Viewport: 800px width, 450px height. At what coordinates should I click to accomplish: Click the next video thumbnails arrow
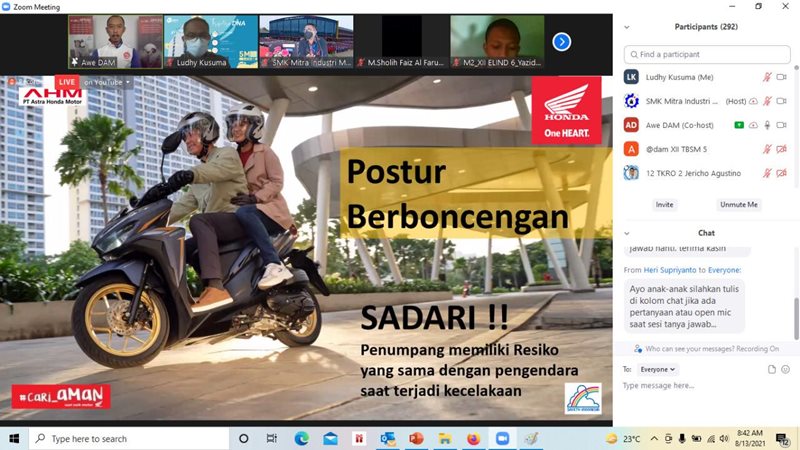(x=562, y=42)
